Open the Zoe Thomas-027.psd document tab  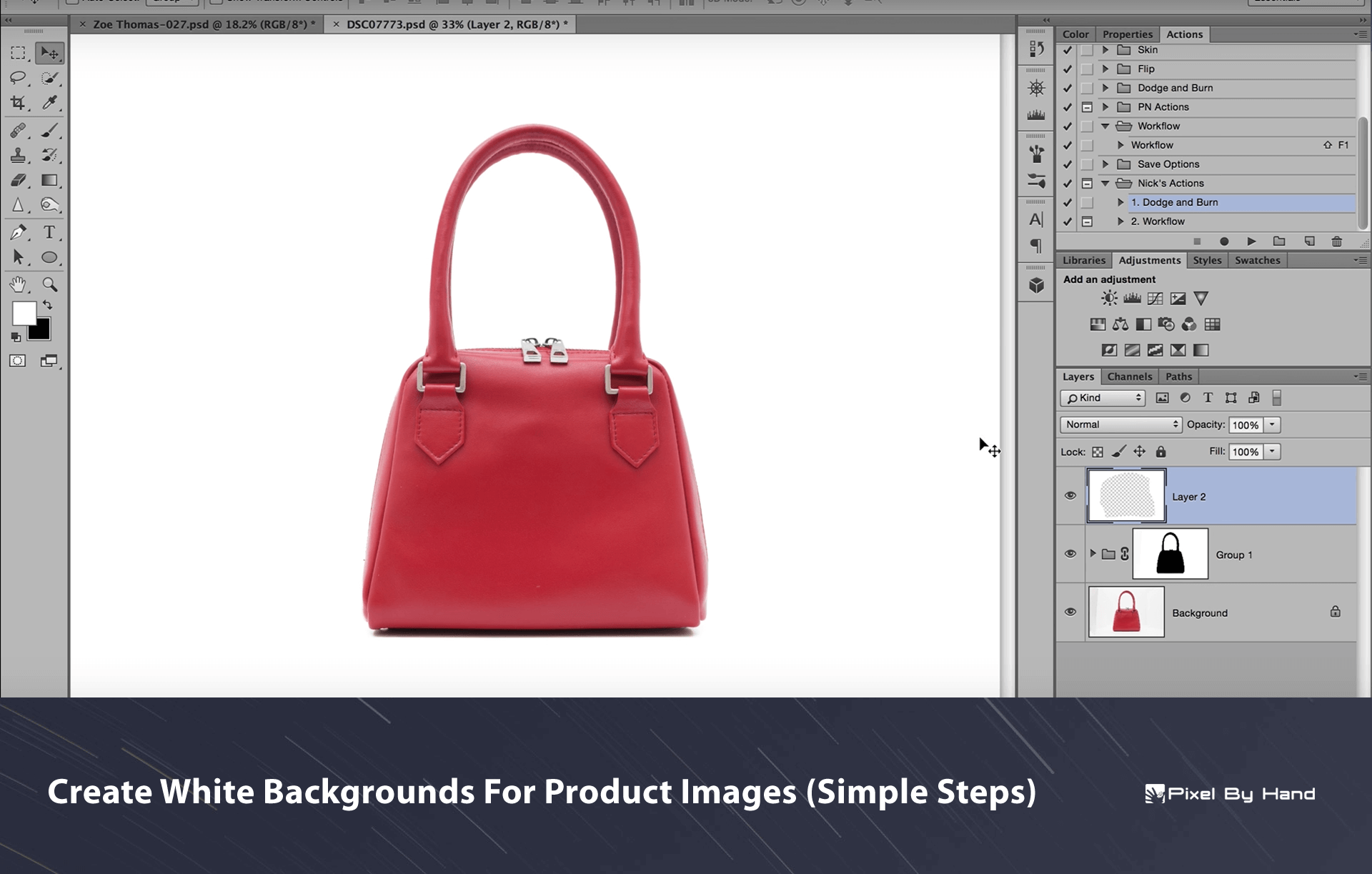click(x=204, y=24)
